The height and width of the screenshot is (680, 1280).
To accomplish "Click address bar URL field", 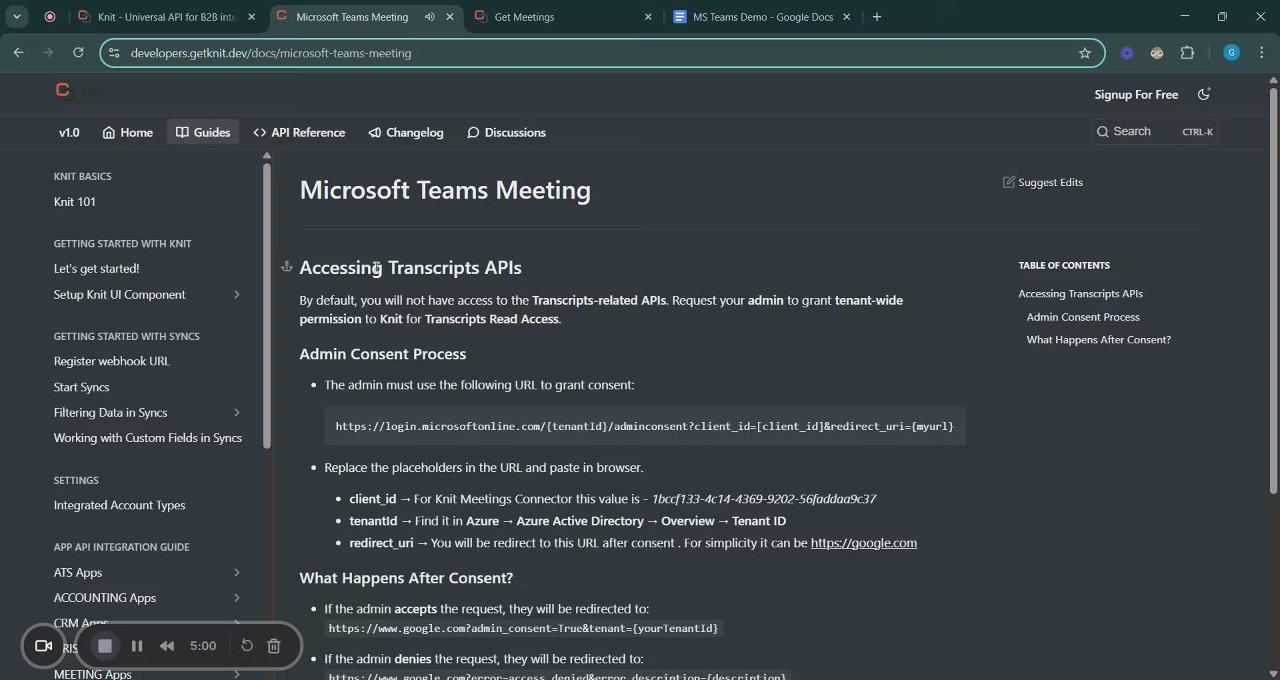I will [600, 53].
